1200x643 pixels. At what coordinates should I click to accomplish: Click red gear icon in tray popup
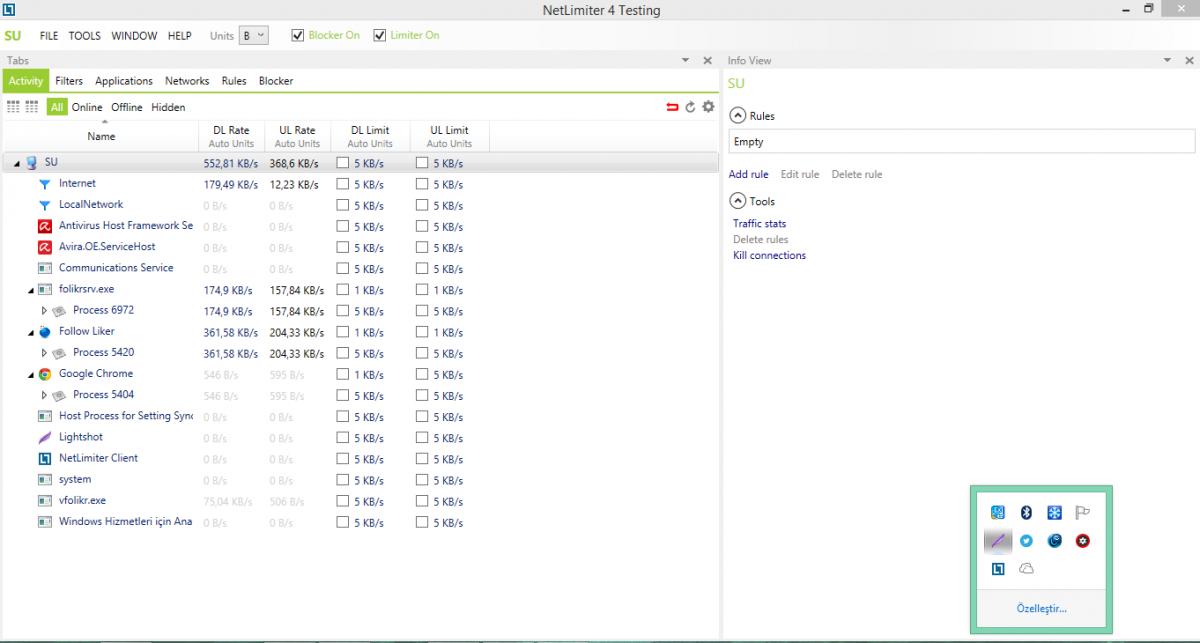1082,541
